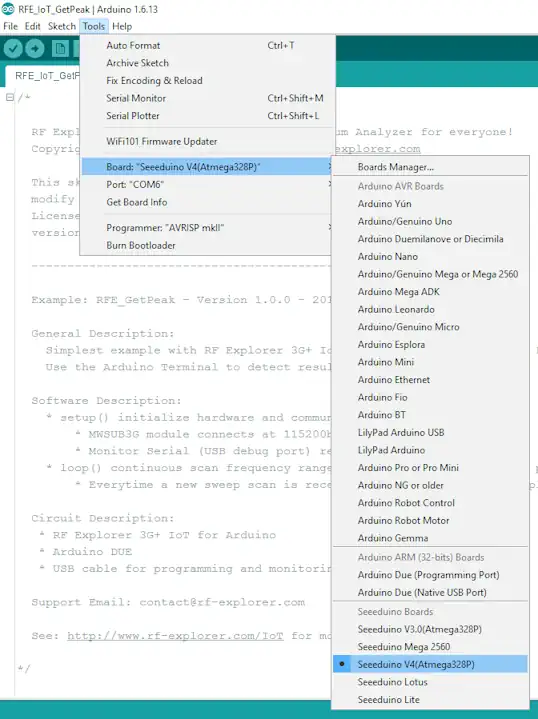Select Arduino Esplora board

430,344
